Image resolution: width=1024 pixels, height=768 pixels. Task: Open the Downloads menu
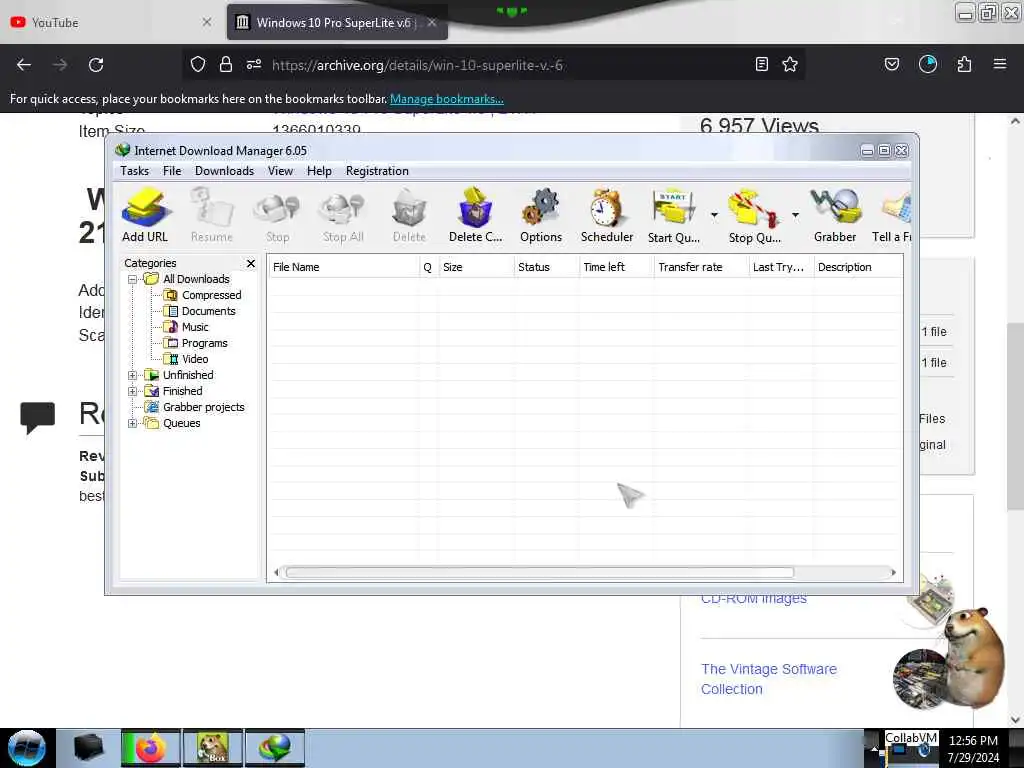click(224, 171)
